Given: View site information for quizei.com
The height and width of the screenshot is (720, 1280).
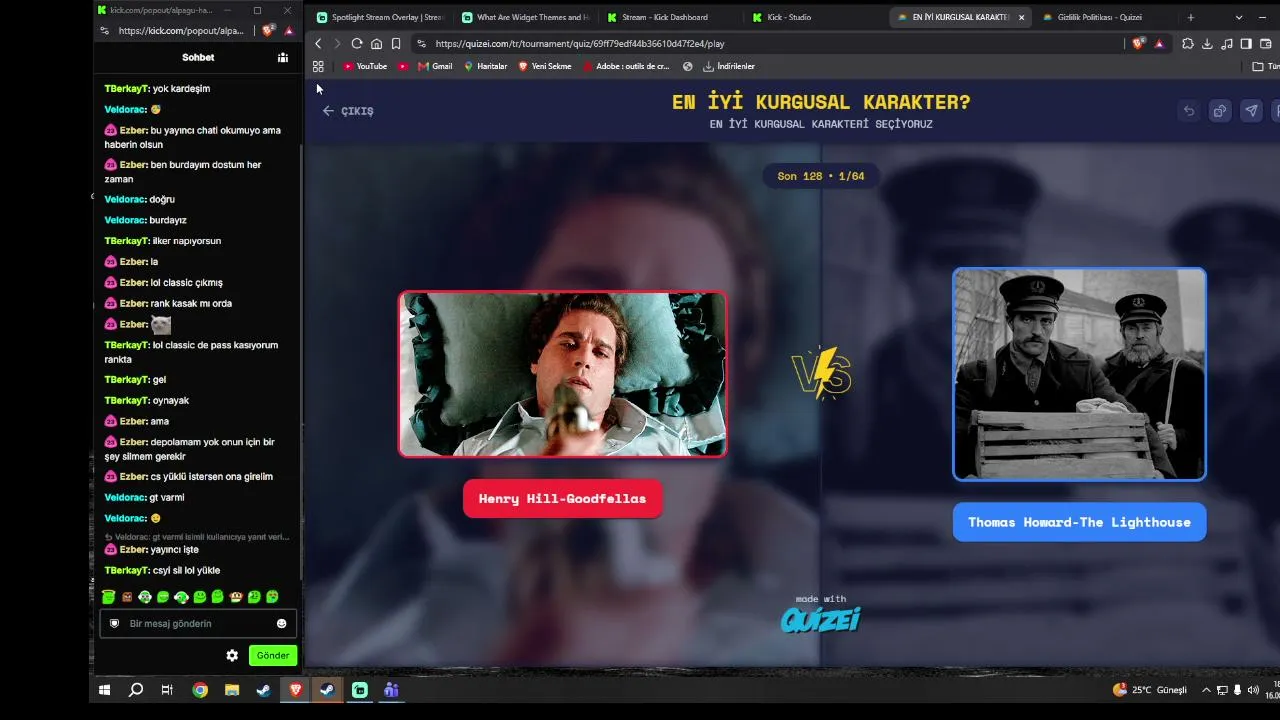Looking at the screenshot, I should tap(421, 44).
